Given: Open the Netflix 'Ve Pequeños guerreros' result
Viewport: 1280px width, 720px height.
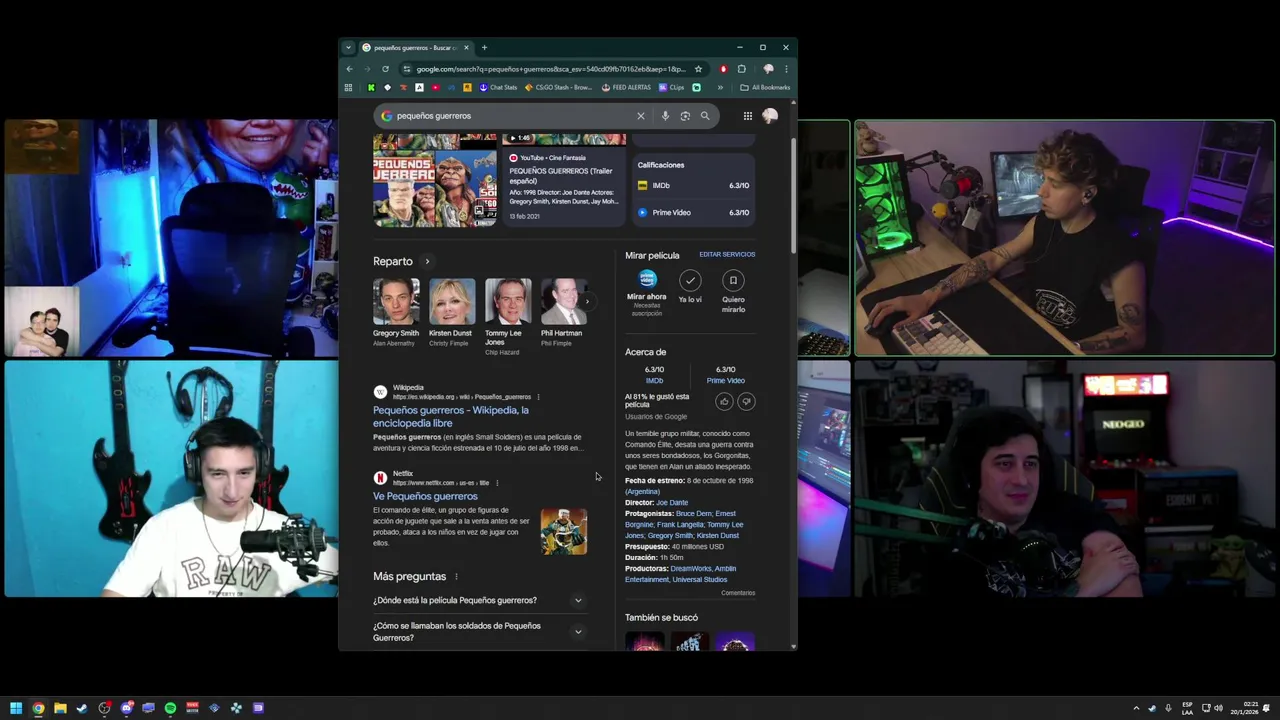Looking at the screenshot, I should click(x=425, y=496).
